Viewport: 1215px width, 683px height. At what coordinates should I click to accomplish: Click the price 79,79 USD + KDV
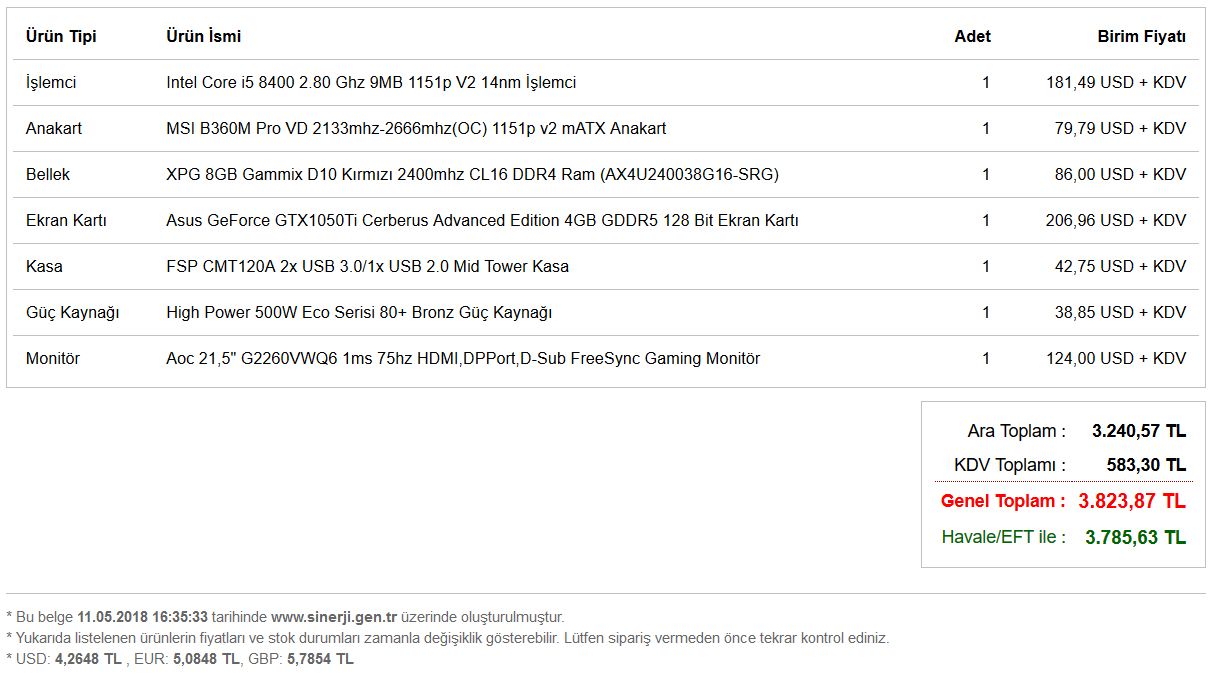click(1120, 128)
